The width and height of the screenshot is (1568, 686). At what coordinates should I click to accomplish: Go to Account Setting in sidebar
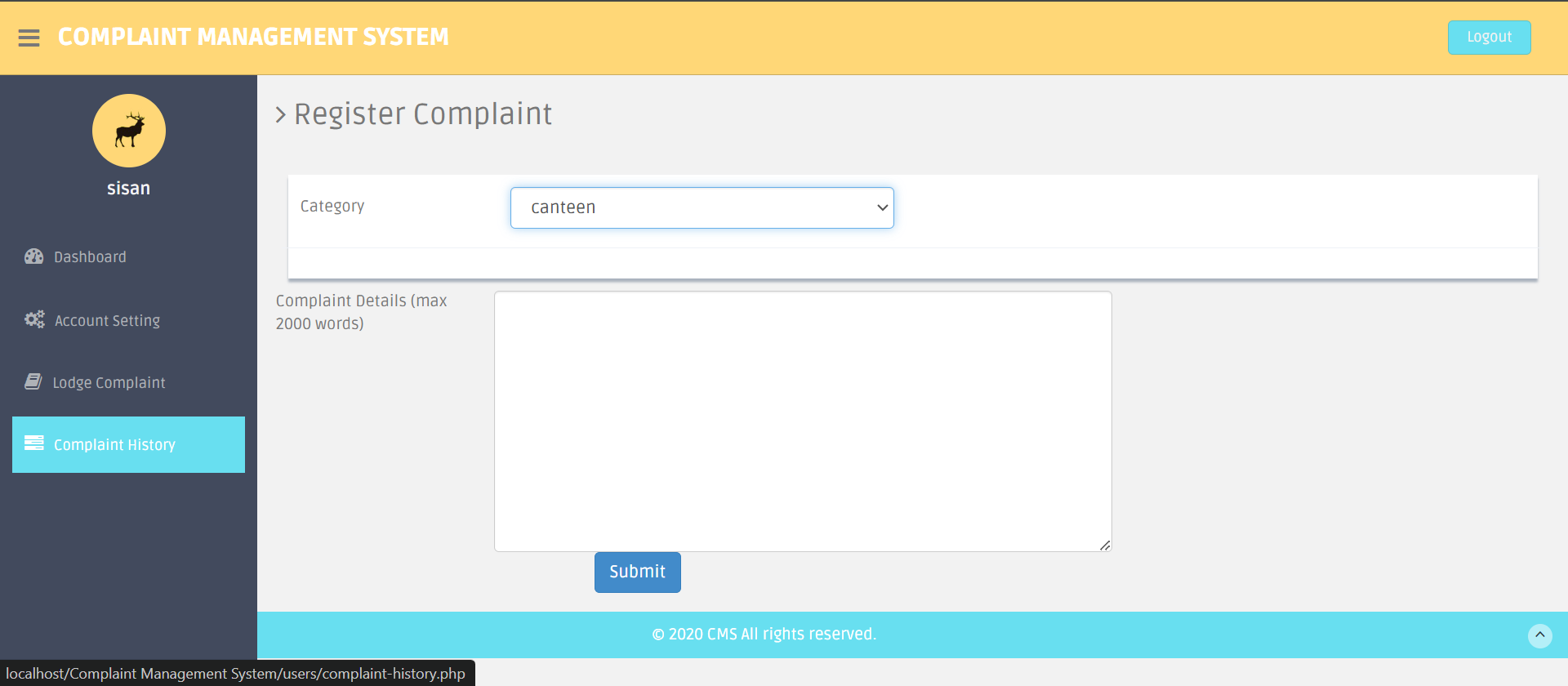coord(107,321)
